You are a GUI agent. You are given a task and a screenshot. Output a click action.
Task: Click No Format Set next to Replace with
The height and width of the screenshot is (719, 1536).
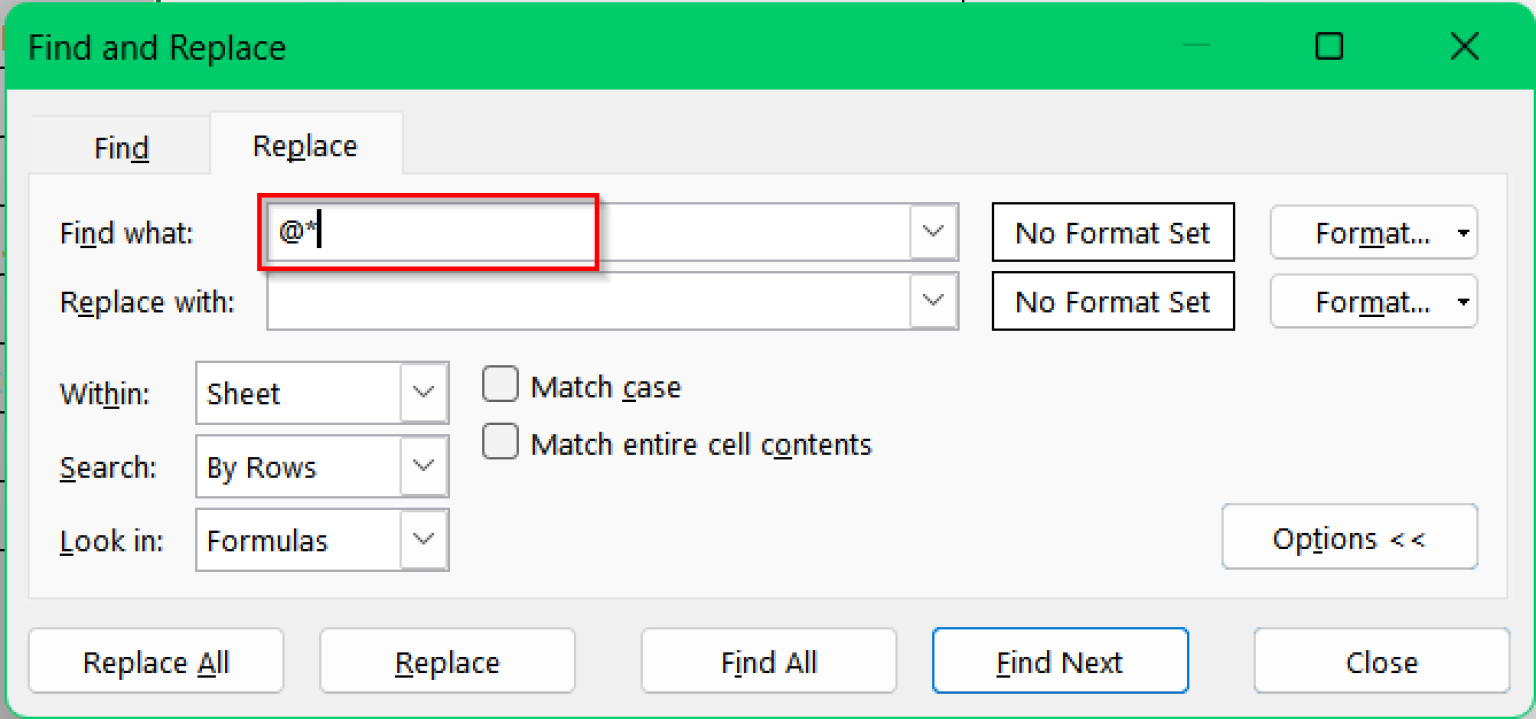coord(1112,301)
